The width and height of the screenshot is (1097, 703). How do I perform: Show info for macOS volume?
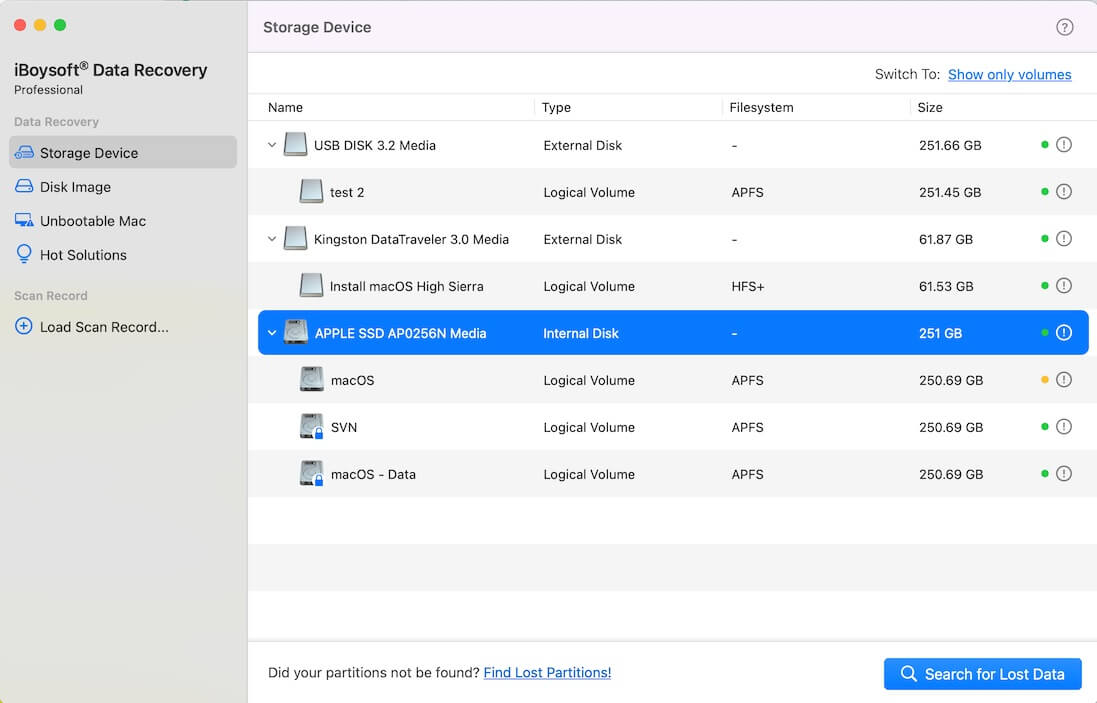1063,380
